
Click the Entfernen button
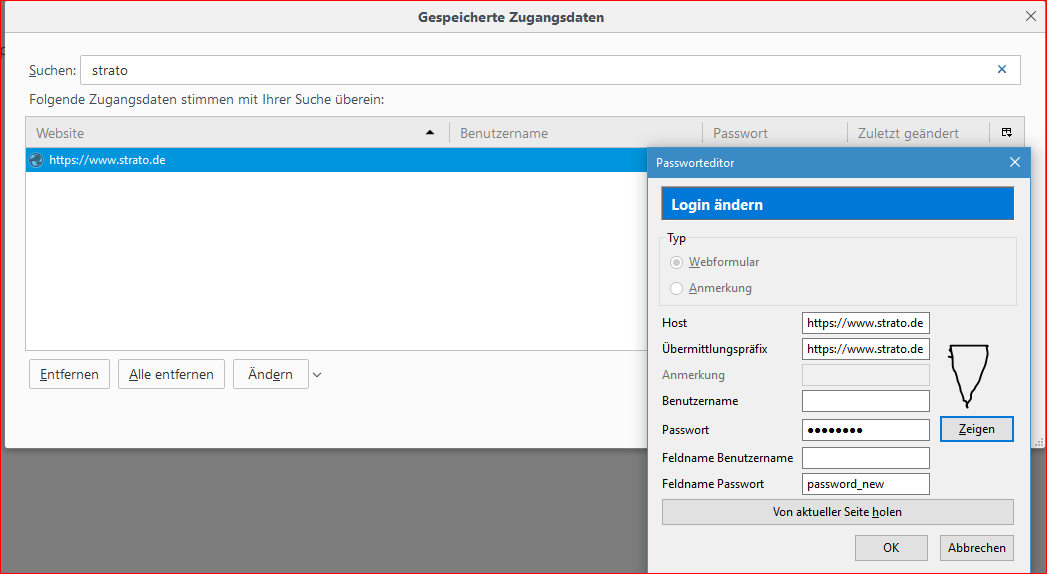(x=69, y=374)
